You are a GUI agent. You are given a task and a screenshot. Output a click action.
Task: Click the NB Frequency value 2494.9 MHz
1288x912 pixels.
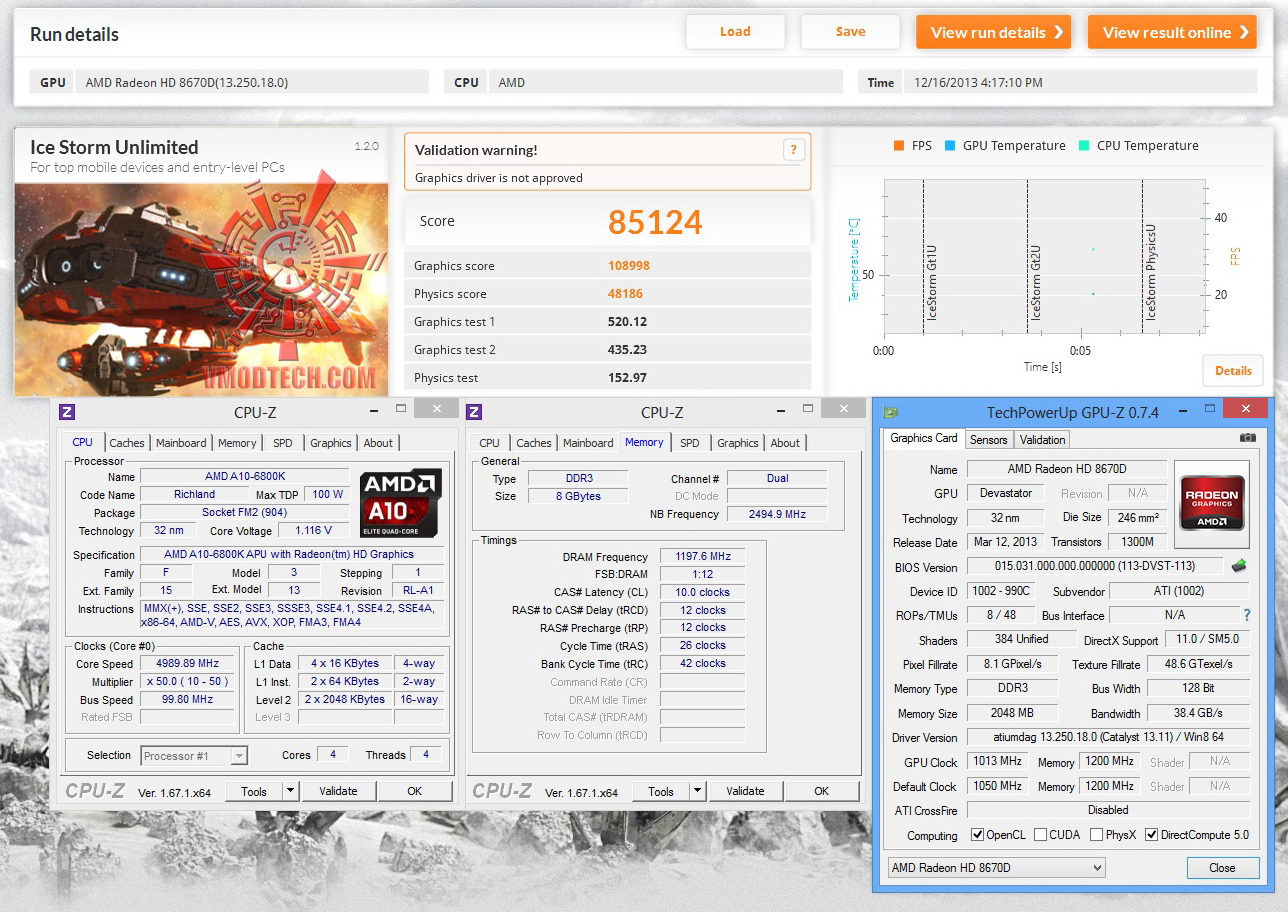coord(777,514)
